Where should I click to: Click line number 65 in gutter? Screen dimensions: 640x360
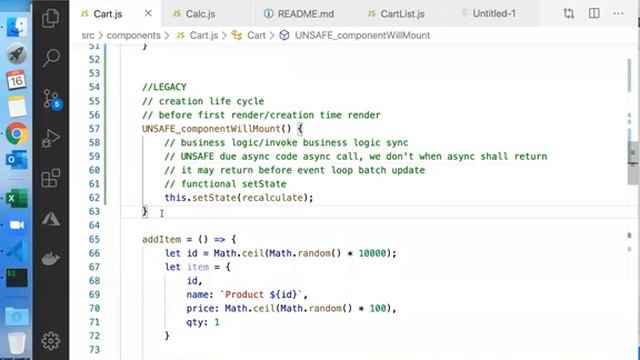click(94, 239)
